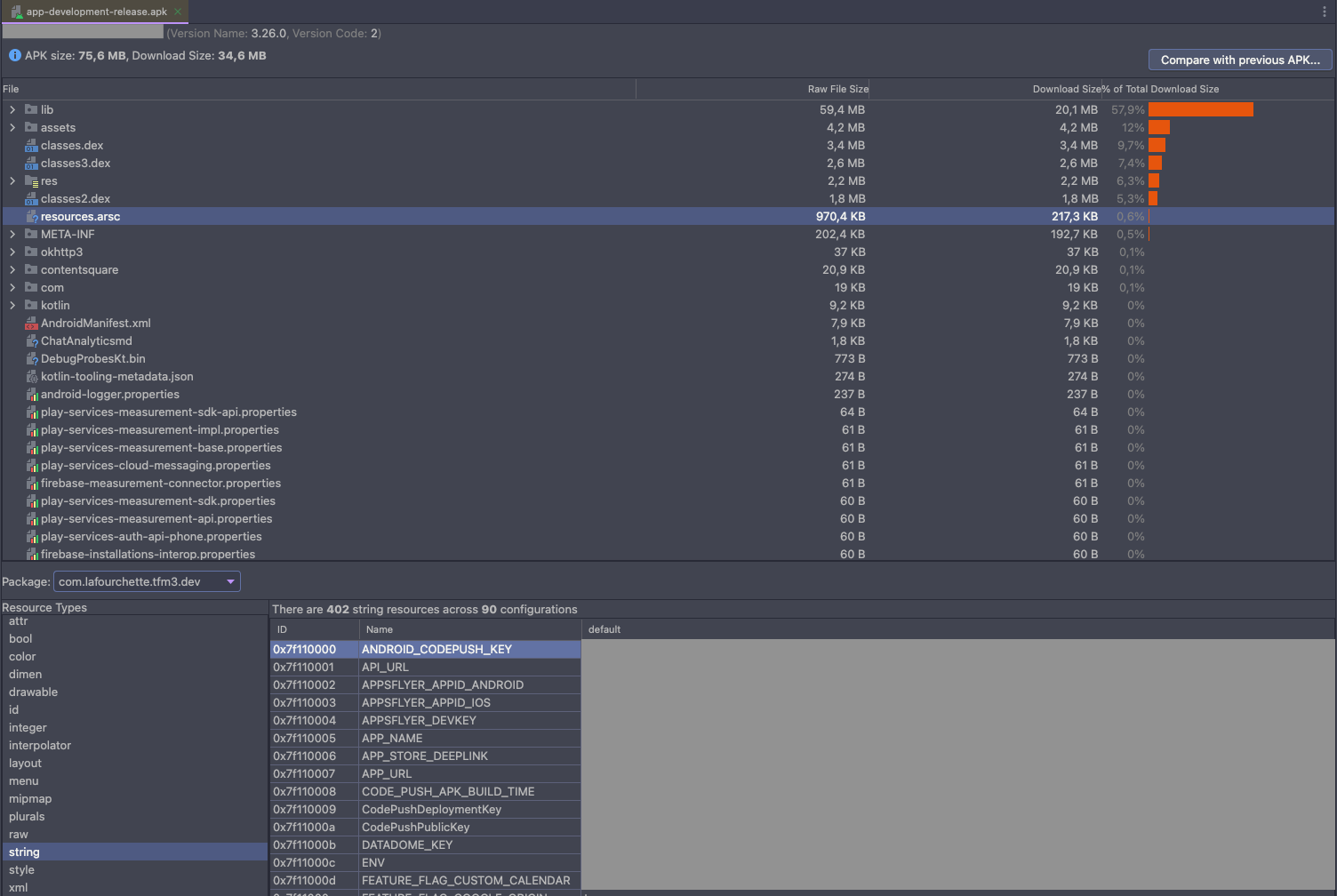1337x896 pixels.
Task: Click the META-INF folder icon
Action: (31, 234)
